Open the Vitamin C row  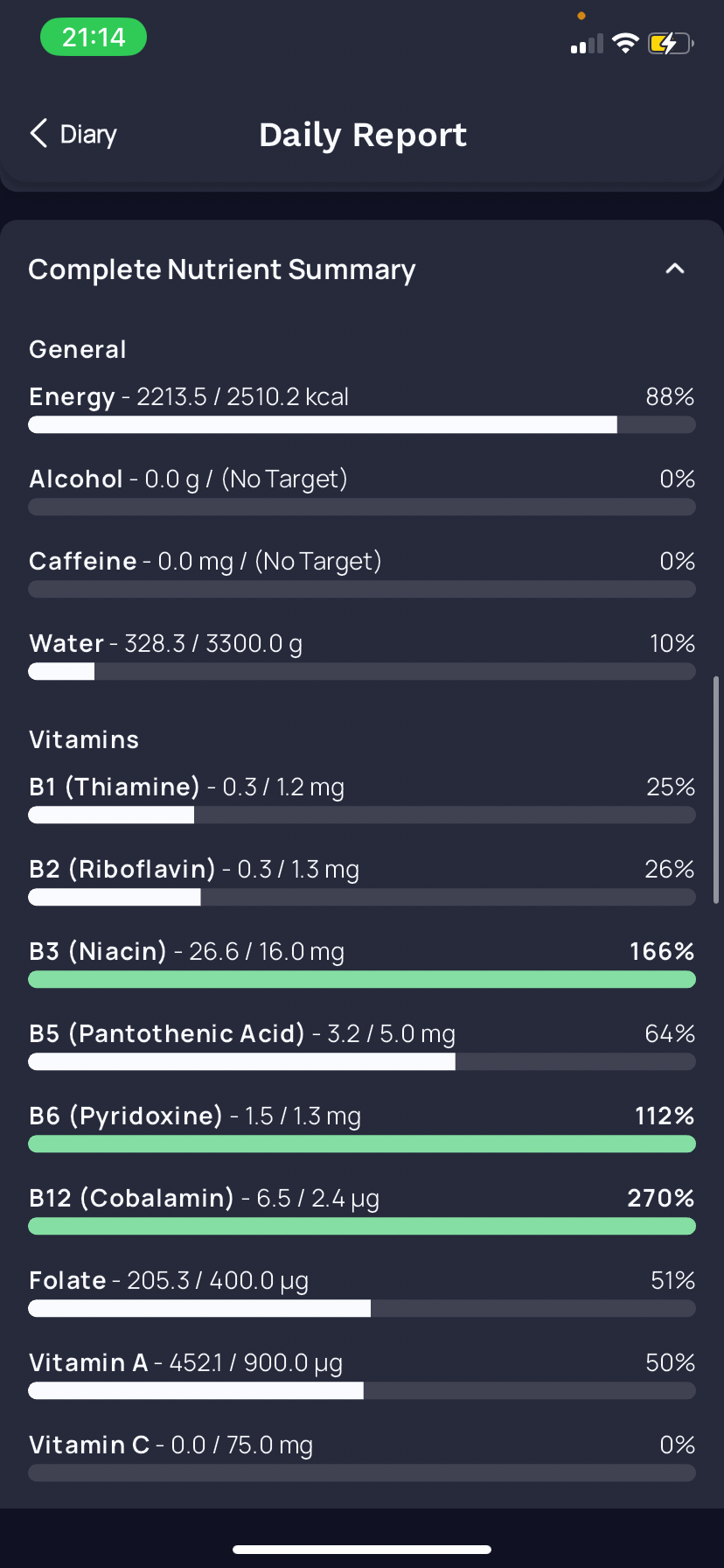tap(362, 1456)
